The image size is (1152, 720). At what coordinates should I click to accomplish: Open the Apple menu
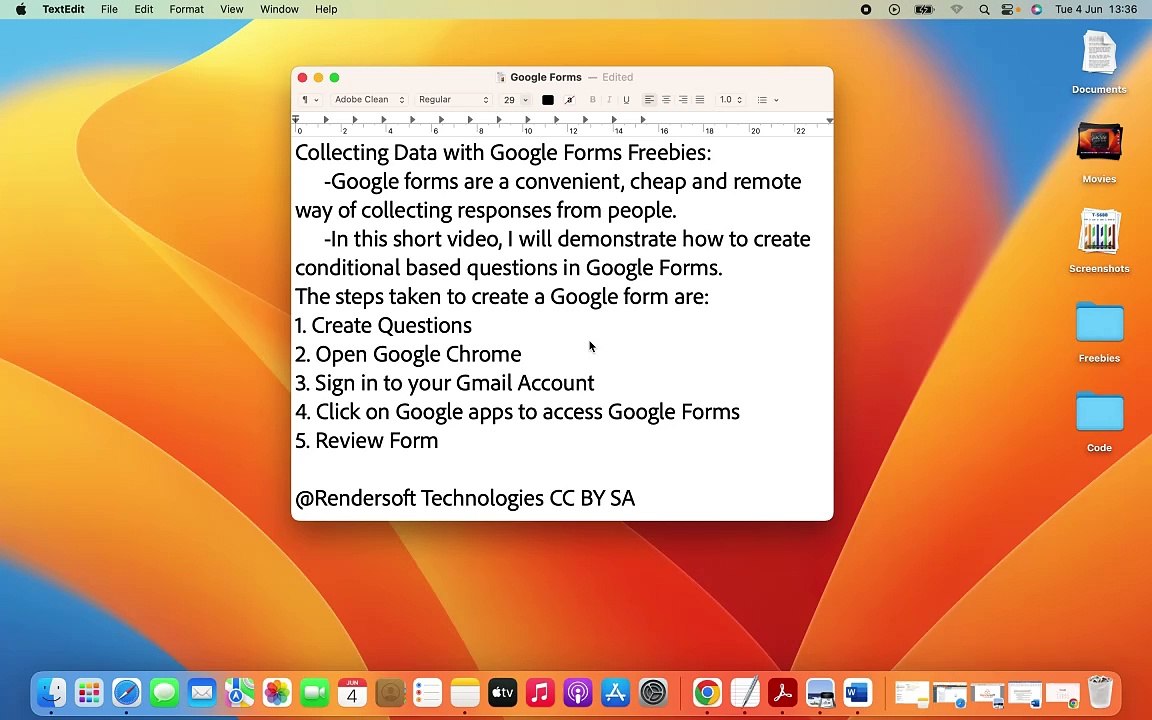coord(21,10)
